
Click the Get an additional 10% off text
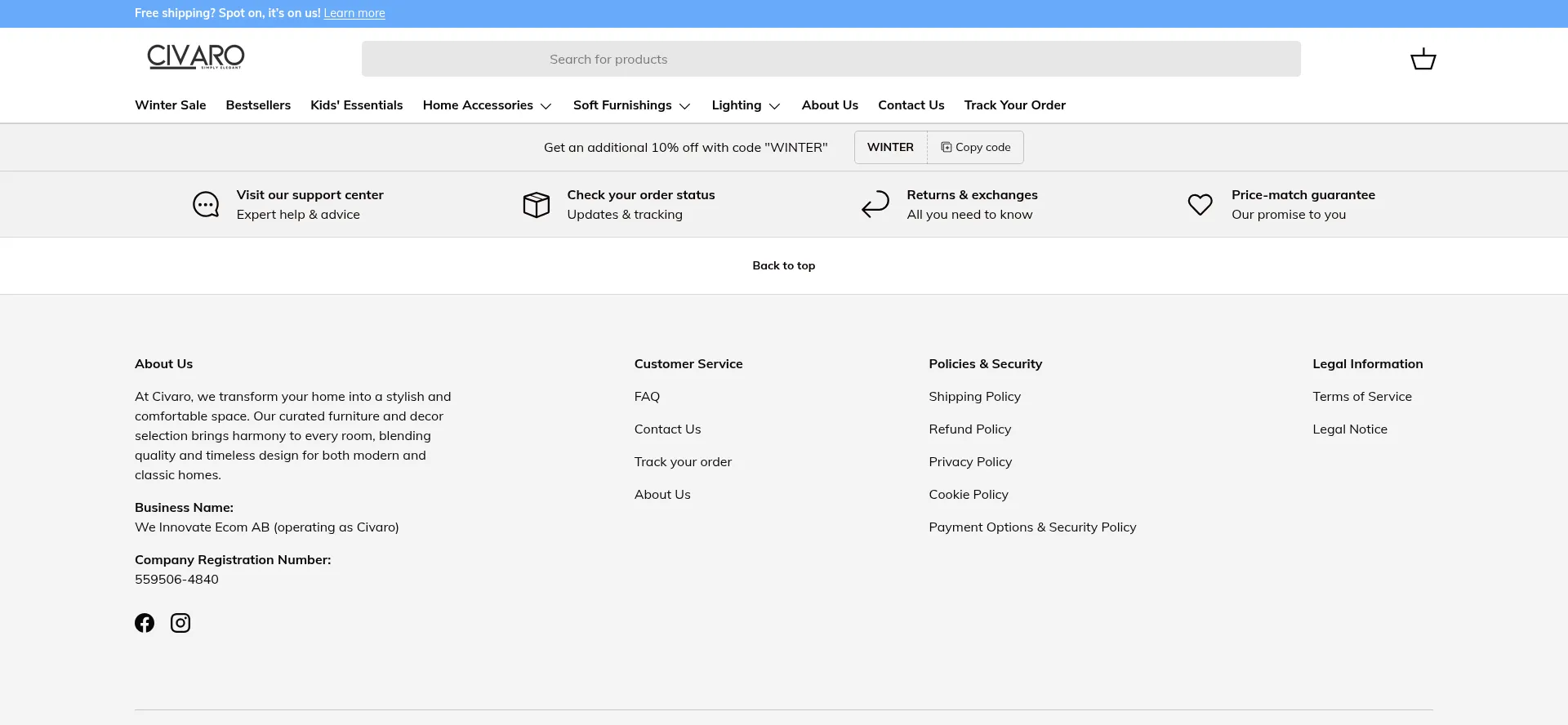pos(685,147)
